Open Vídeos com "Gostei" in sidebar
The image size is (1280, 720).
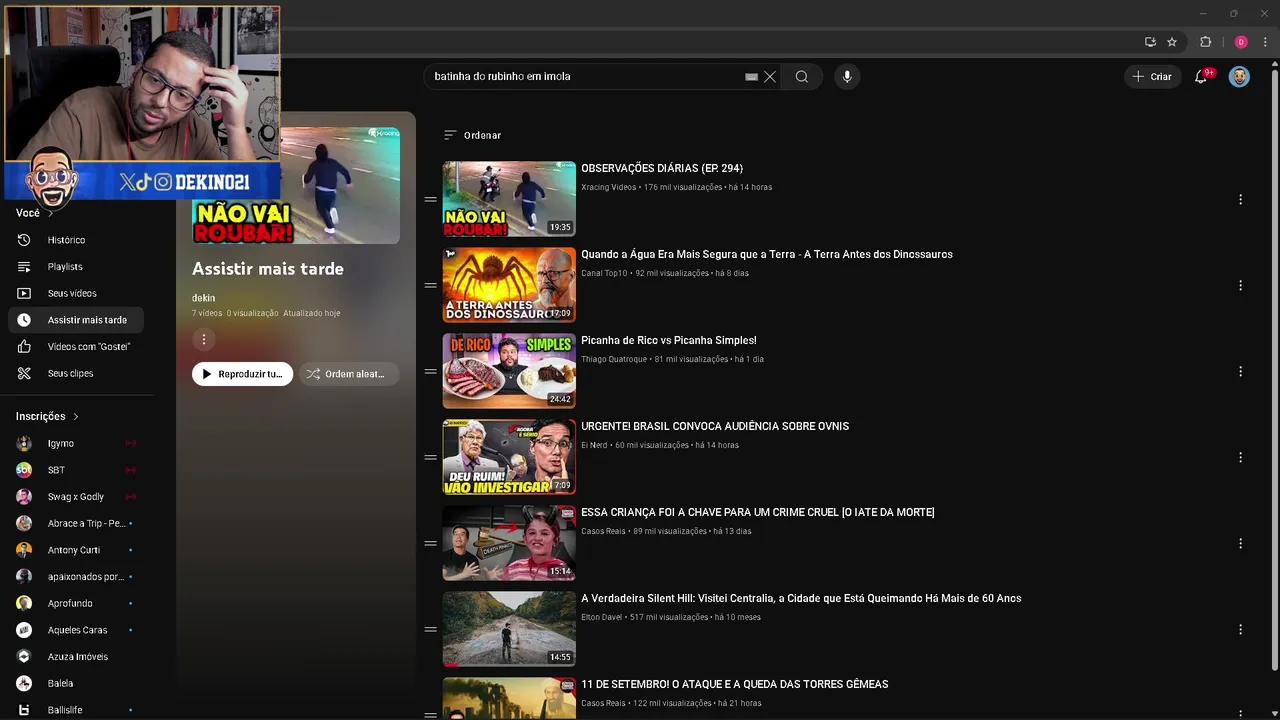[76, 347]
